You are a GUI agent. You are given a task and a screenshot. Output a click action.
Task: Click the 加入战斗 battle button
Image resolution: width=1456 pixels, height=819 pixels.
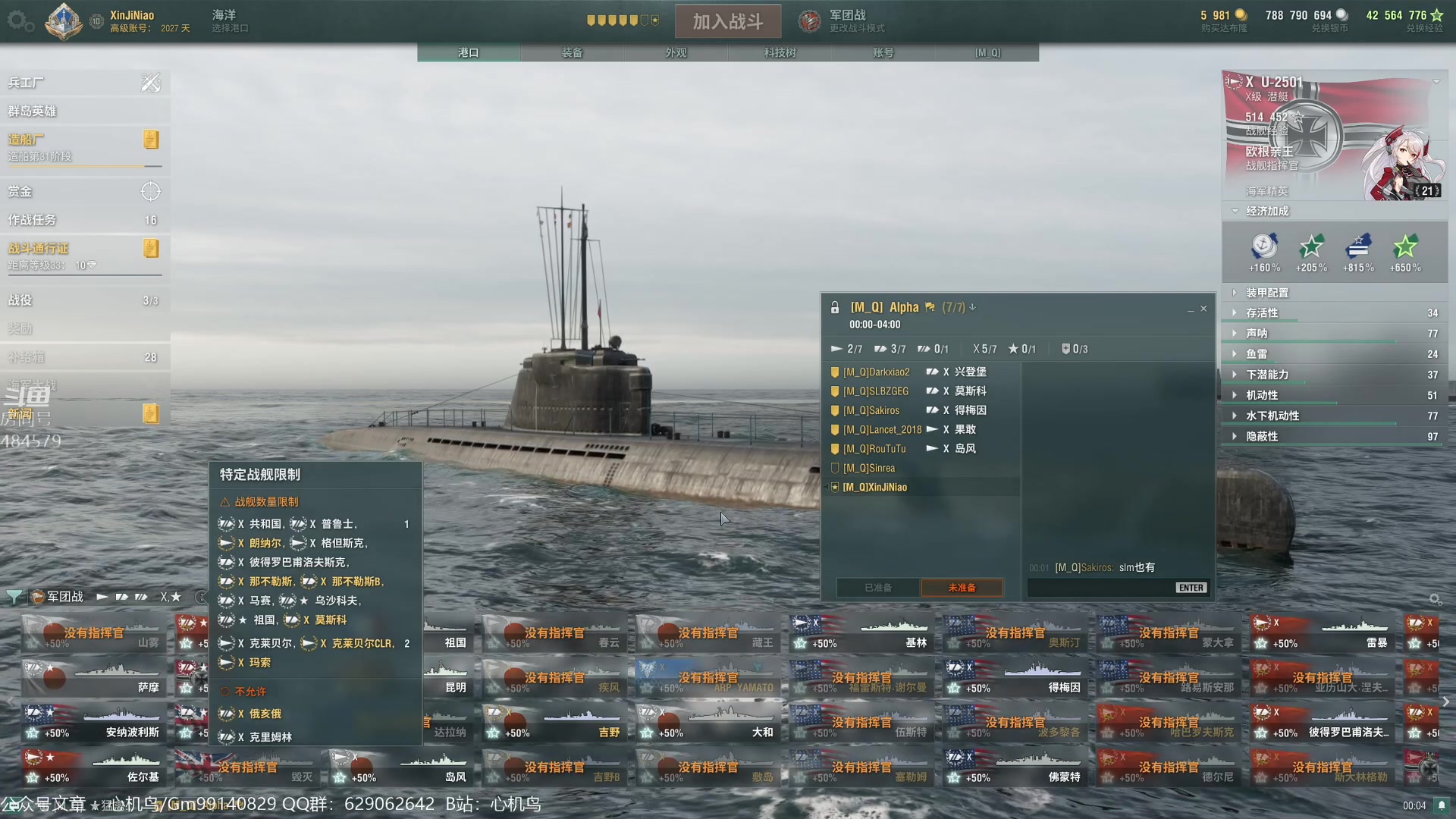728,21
